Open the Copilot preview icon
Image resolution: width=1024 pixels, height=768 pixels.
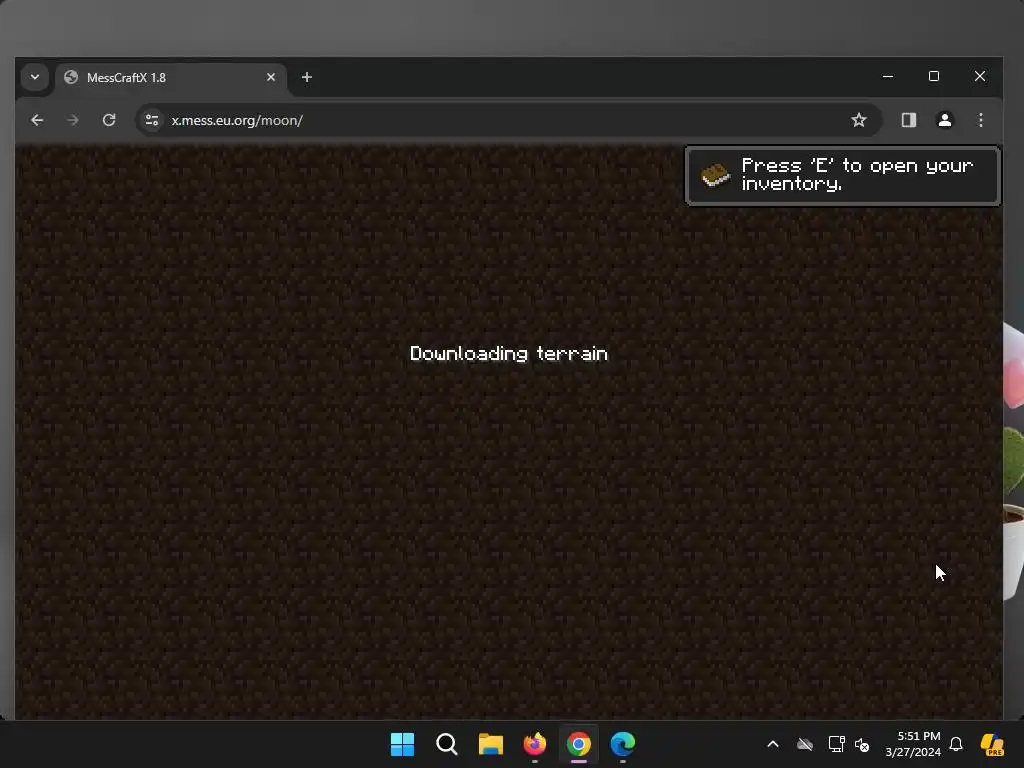(x=992, y=744)
